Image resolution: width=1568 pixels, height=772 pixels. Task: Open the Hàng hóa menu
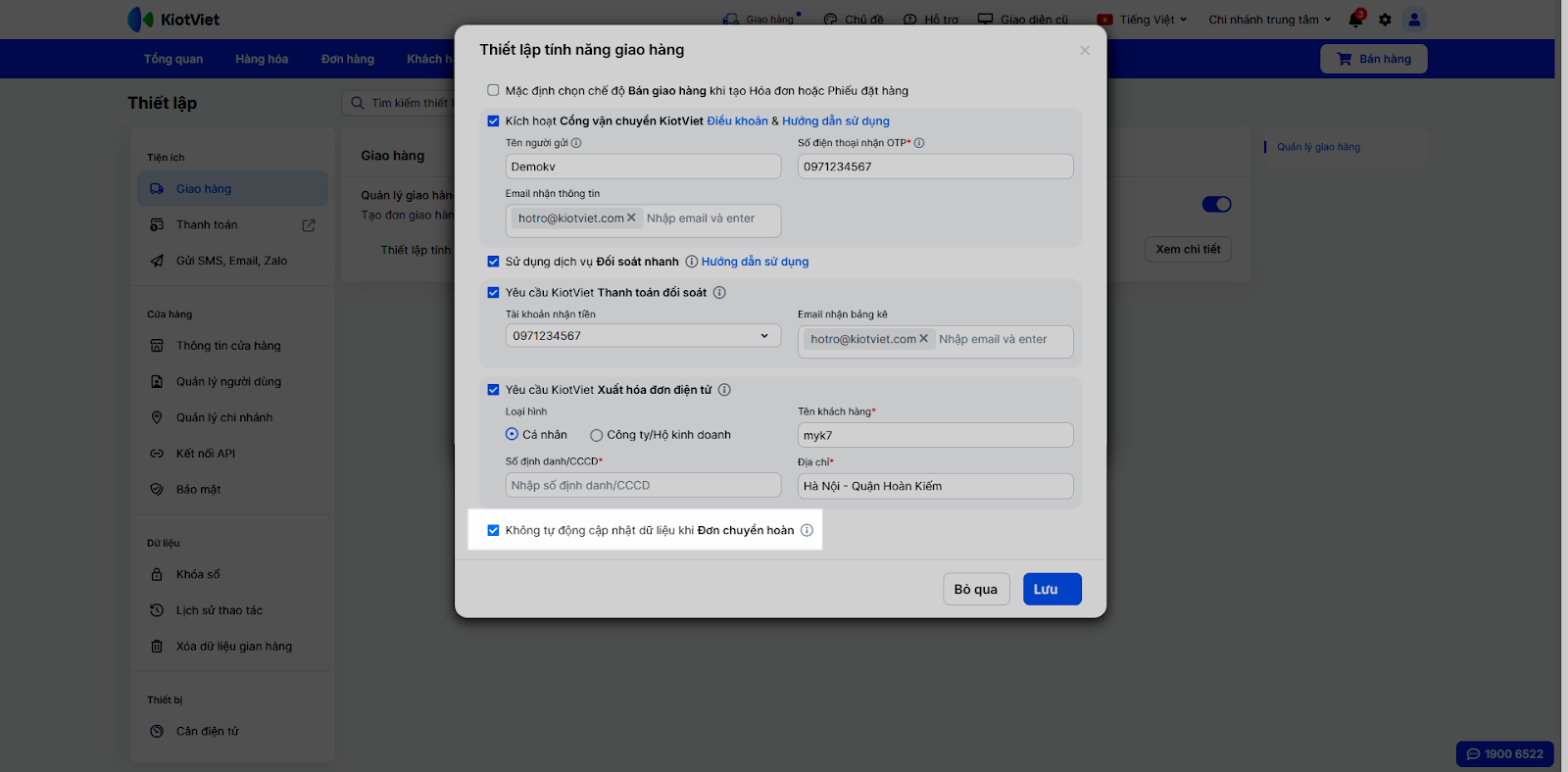click(262, 59)
